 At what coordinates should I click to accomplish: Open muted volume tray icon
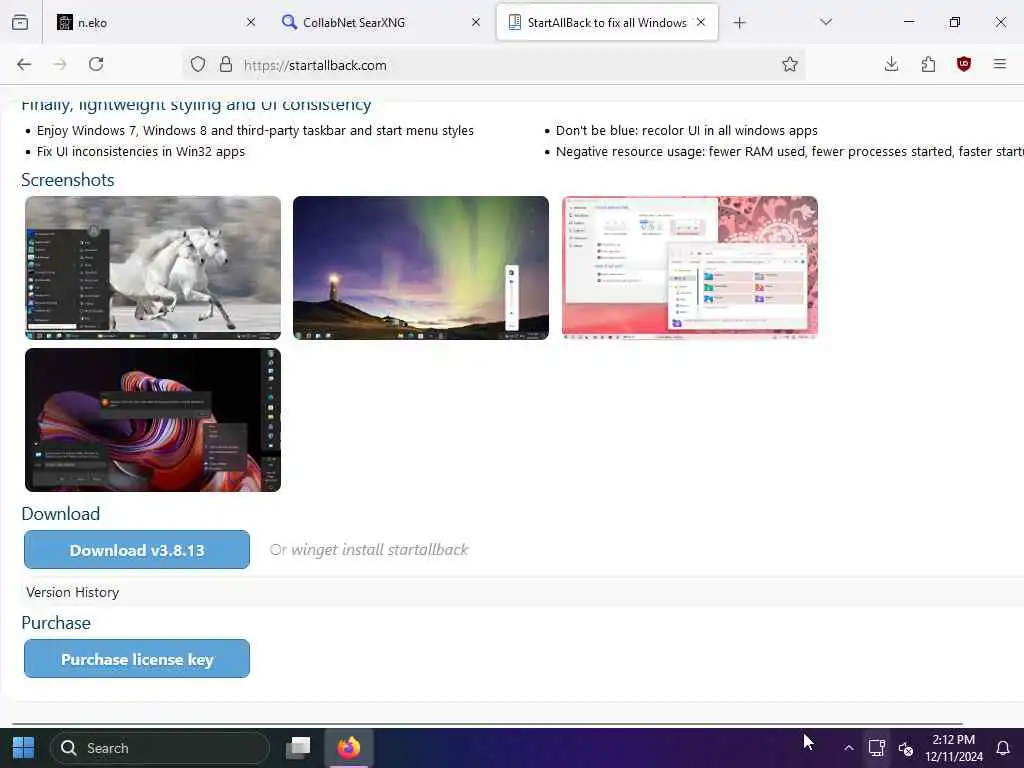click(x=906, y=748)
